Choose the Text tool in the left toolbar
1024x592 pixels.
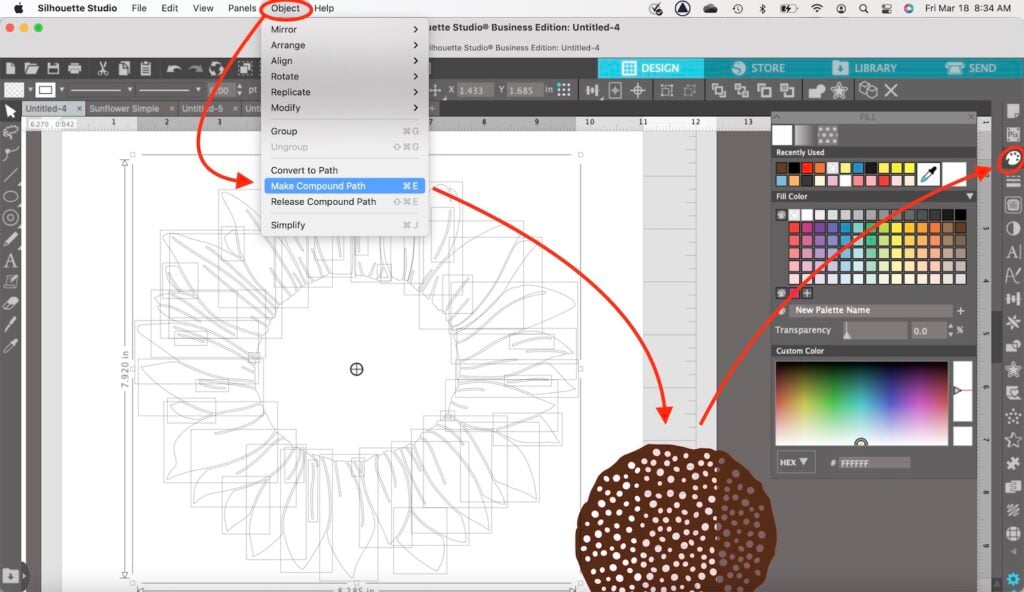[10, 261]
